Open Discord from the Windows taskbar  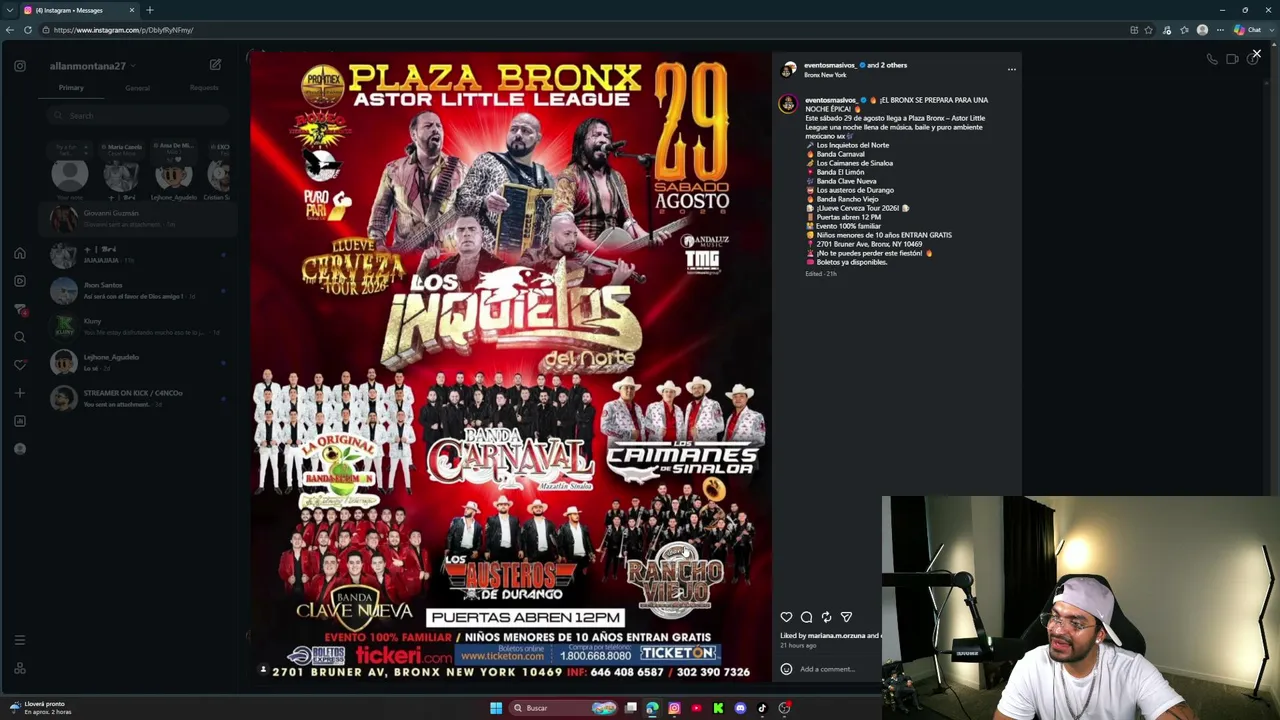[x=740, y=708]
